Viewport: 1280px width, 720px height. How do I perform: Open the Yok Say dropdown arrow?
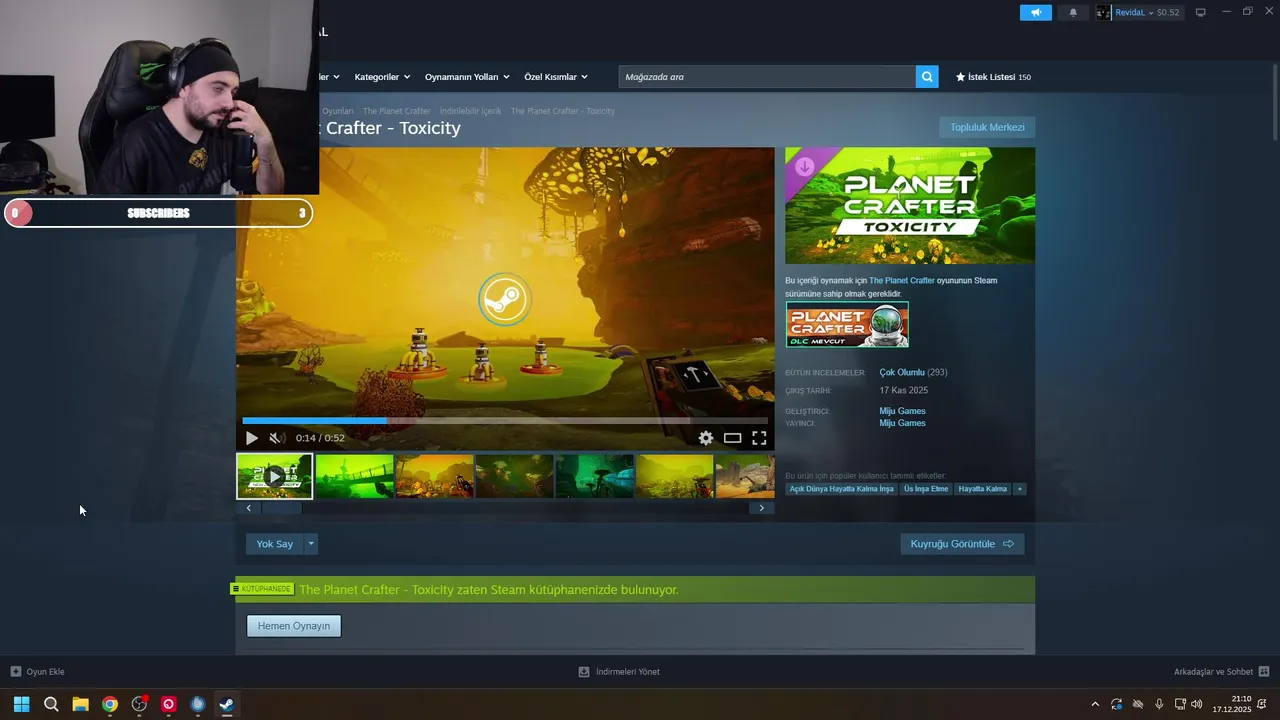311,544
